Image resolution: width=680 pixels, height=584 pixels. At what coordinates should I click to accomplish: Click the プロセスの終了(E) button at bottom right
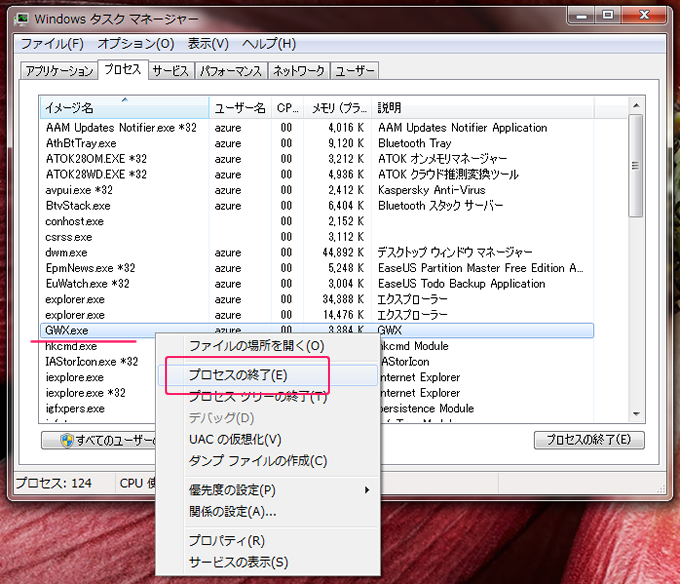[589, 440]
